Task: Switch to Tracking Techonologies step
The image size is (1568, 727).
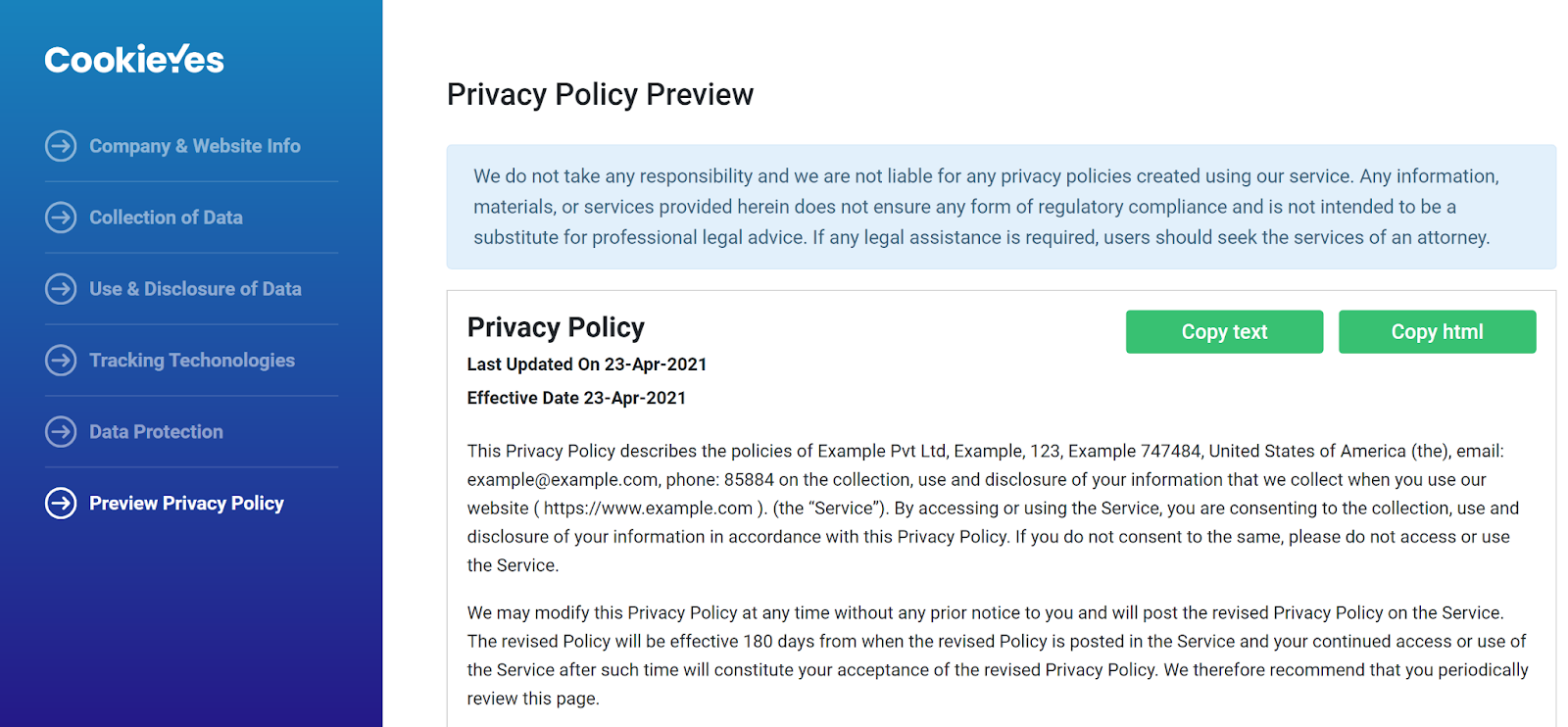Action: click(192, 361)
